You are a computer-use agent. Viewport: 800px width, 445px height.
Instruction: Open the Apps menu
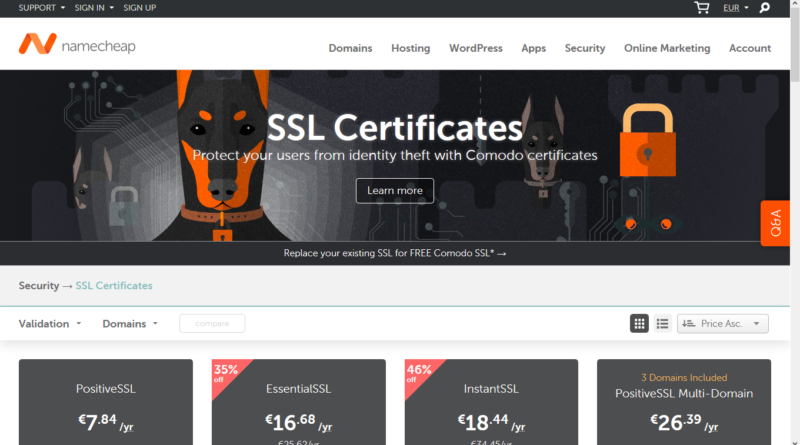click(534, 48)
